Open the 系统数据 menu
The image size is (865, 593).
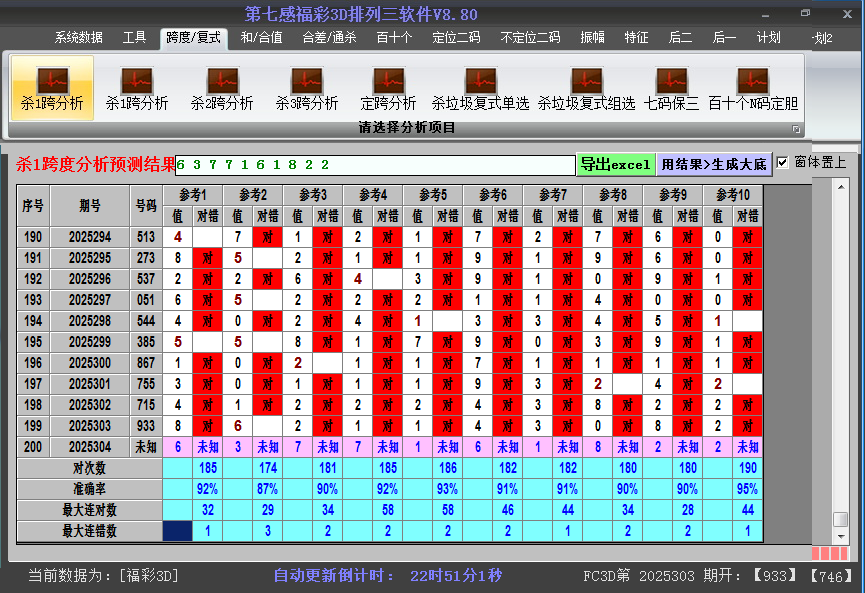(79, 38)
